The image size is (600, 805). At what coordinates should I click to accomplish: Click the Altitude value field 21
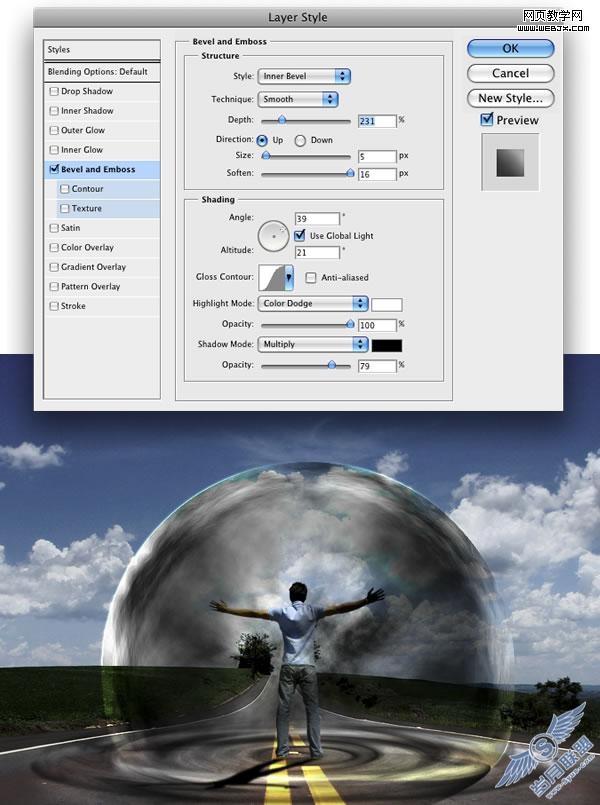(317, 253)
